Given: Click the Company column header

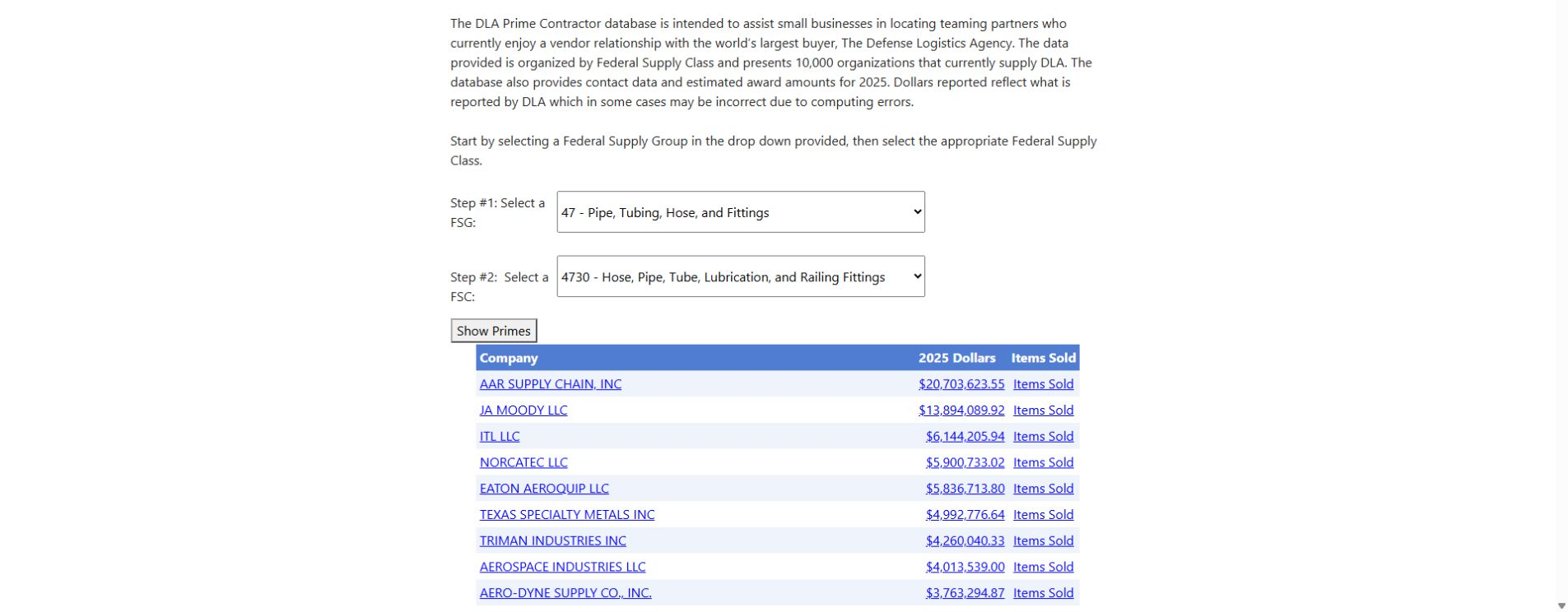Looking at the screenshot, I should coord(509,358).
